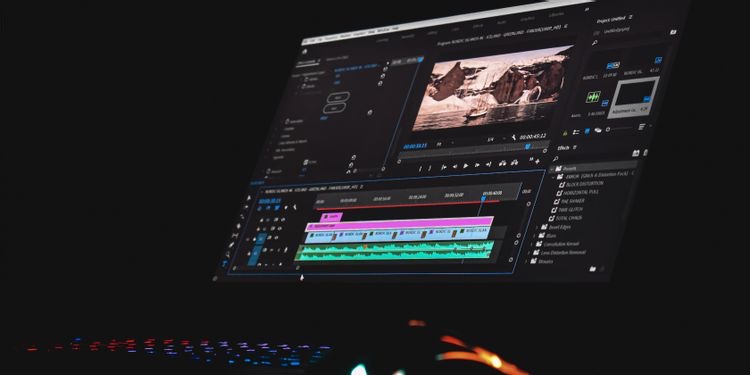Open the Effects panel tab
750x375 pixels.
click(x=563, y=148)
